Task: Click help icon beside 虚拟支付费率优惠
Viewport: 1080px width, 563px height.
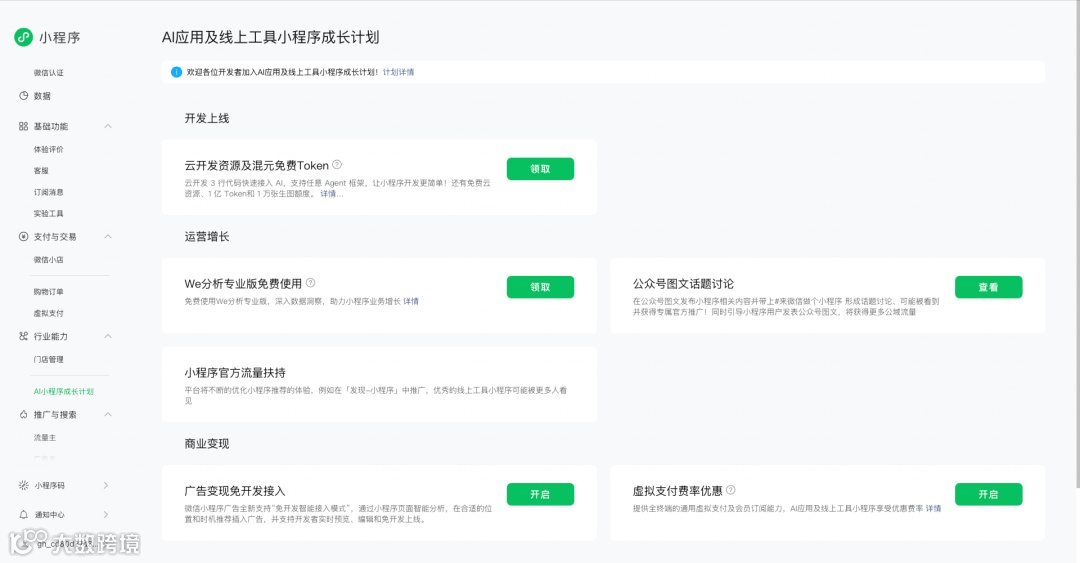Action: coord(731,490)
